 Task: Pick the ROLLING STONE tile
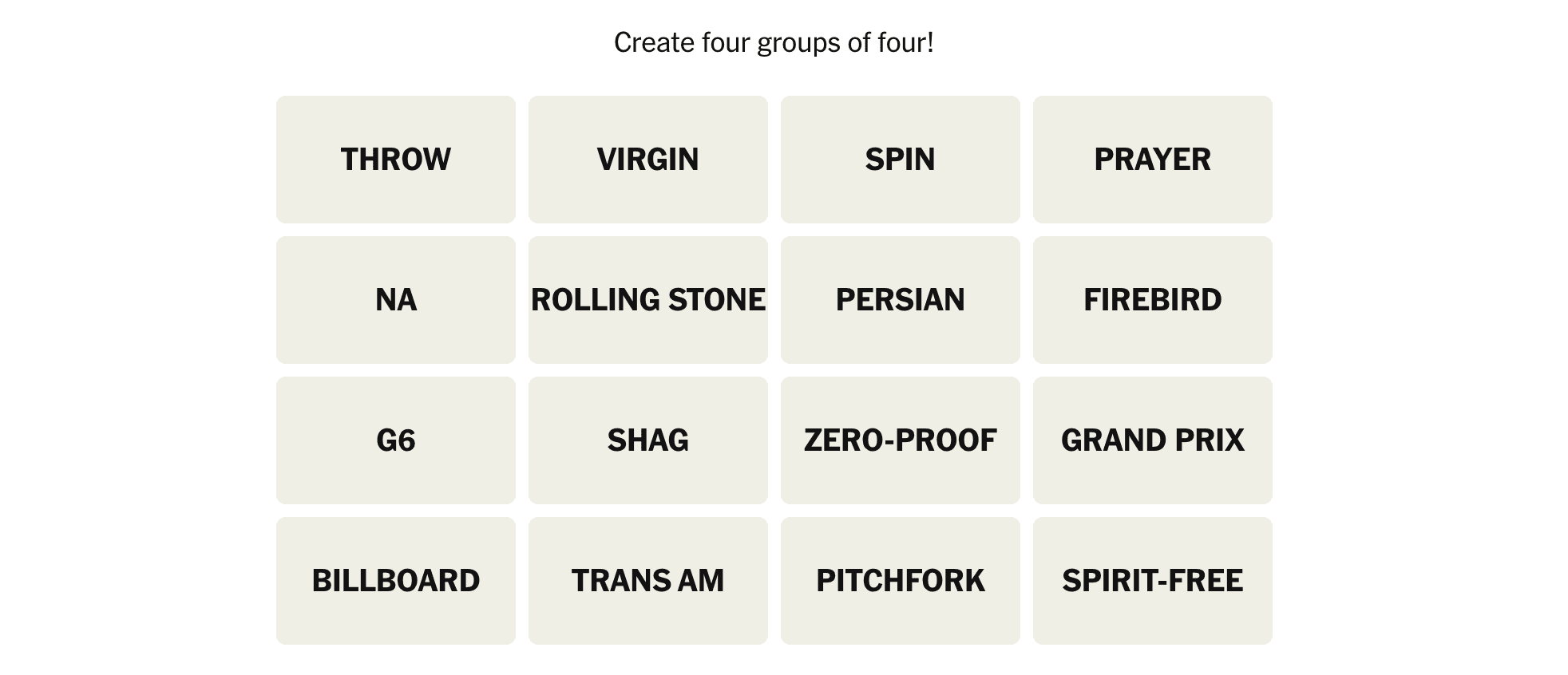pyautogui.click(x=648, y=300)
